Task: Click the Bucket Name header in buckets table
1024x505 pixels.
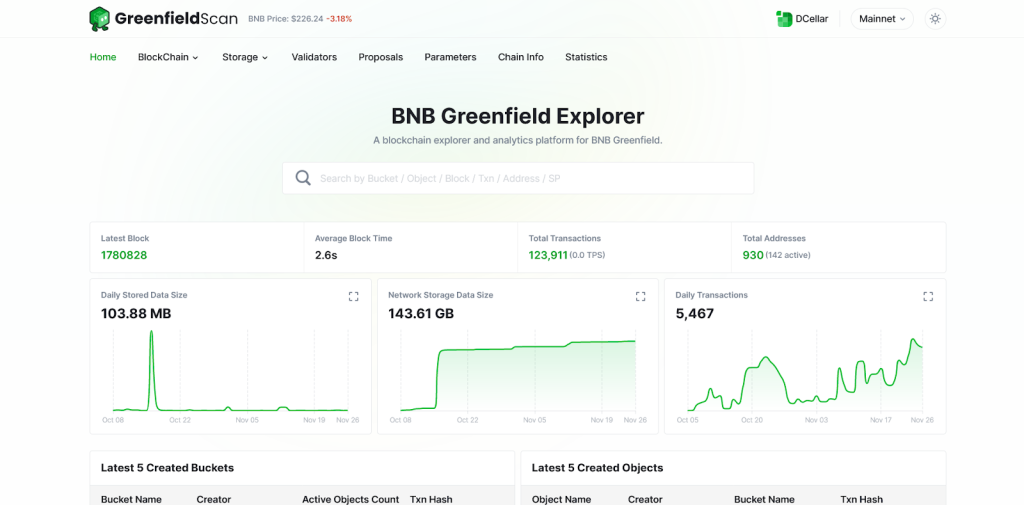Action: (131, 499)
